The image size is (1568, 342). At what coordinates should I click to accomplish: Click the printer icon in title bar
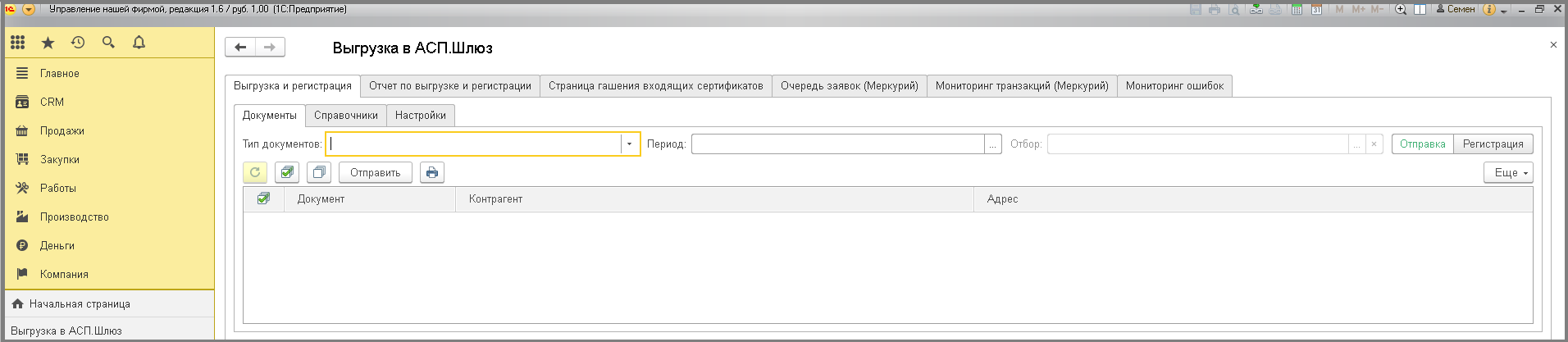1215,10
